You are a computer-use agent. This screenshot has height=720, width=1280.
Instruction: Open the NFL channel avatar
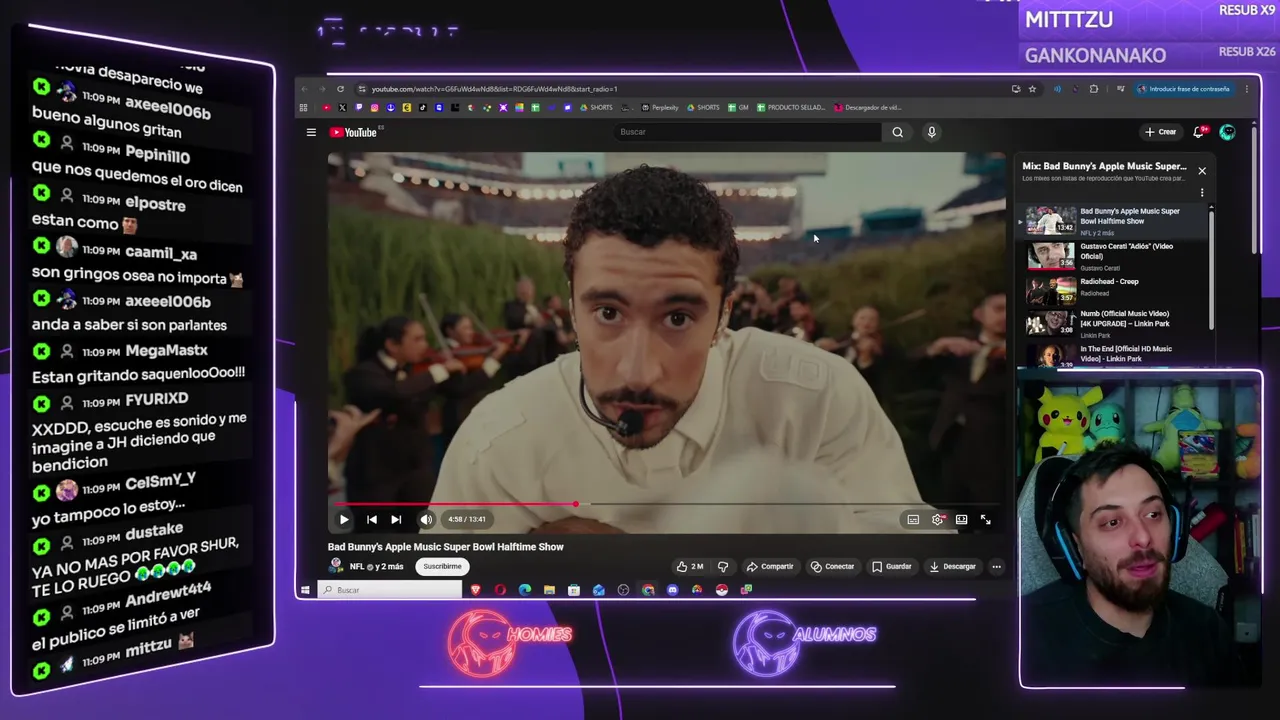tap(336, 567)
